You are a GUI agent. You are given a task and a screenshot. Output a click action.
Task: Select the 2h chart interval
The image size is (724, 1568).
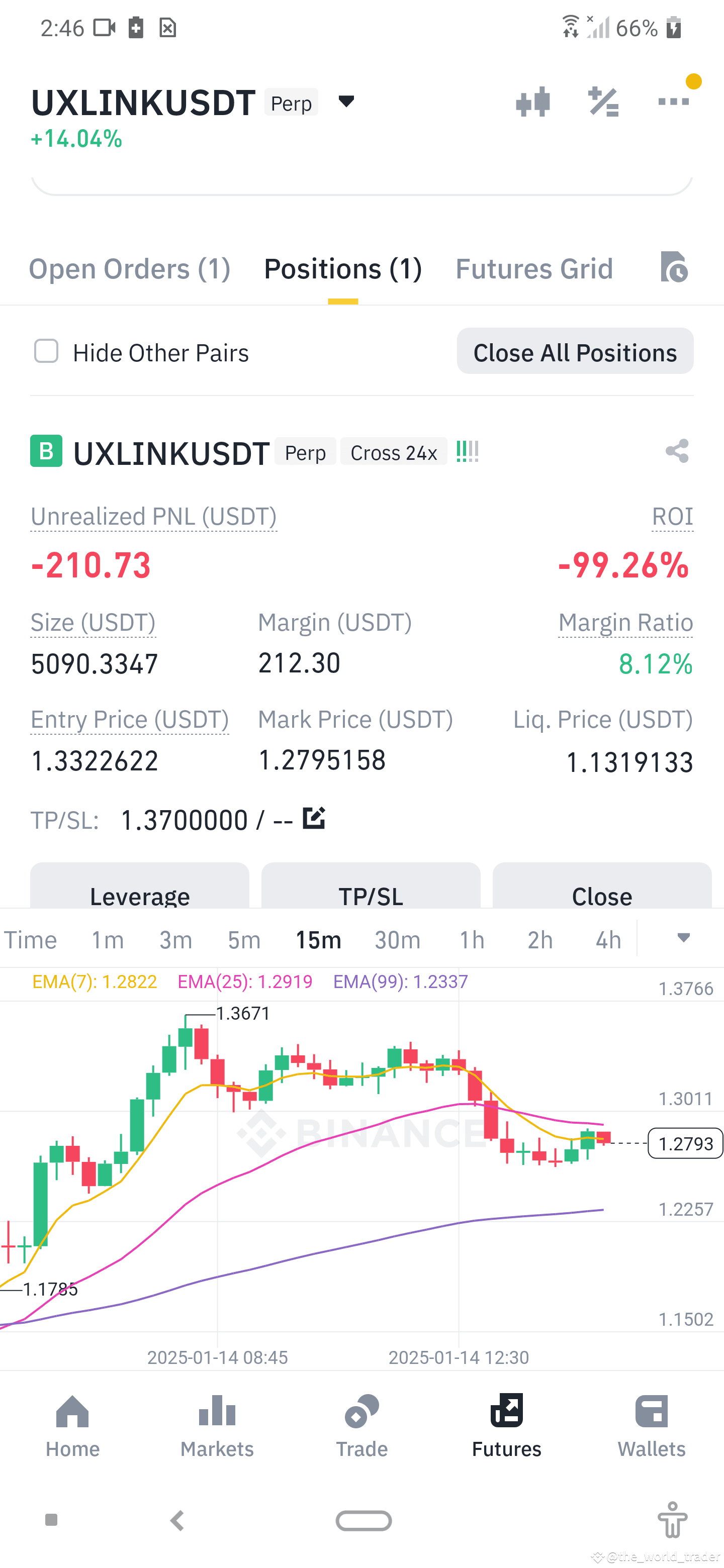click(540, 940)
